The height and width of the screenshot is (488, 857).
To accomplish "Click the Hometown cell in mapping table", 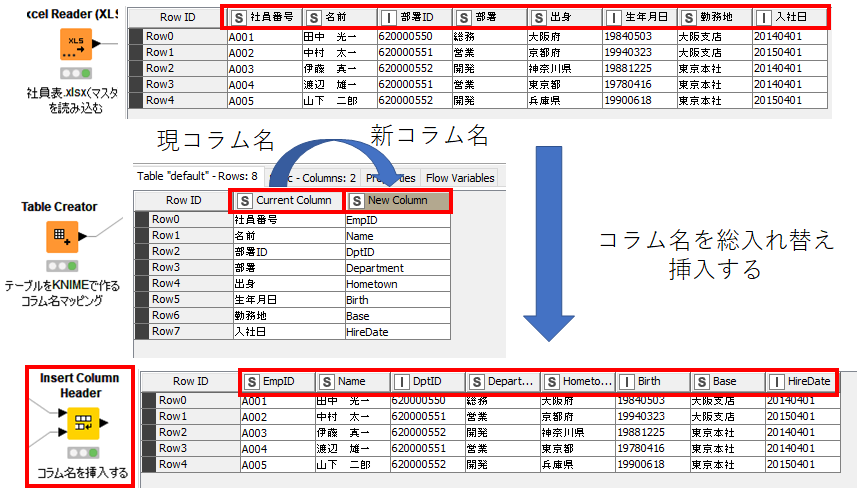I will [x=398, y=284].
